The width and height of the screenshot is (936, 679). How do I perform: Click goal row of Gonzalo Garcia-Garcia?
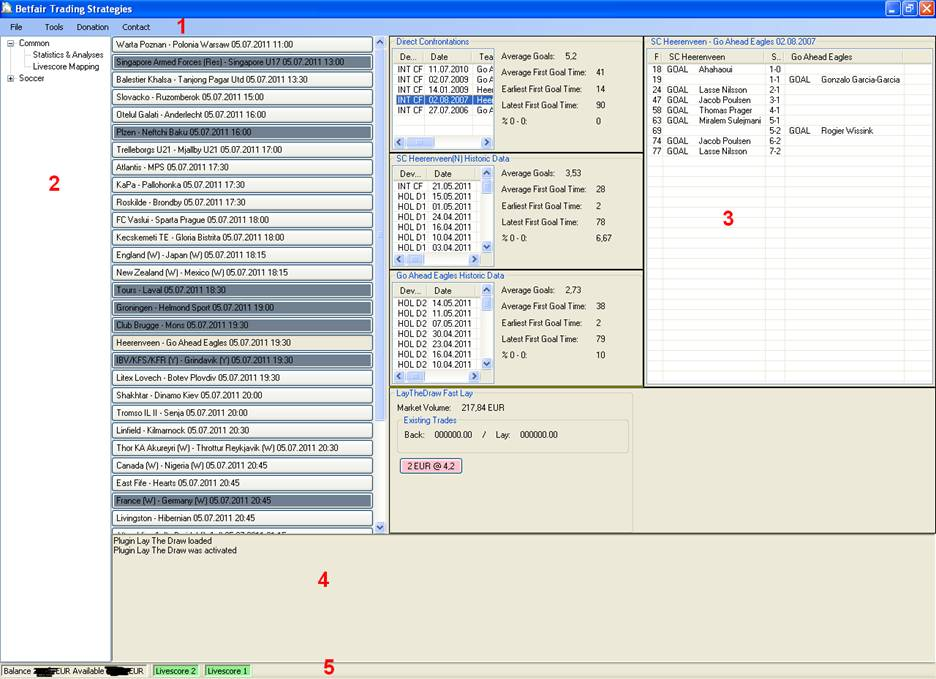(789, 79)
